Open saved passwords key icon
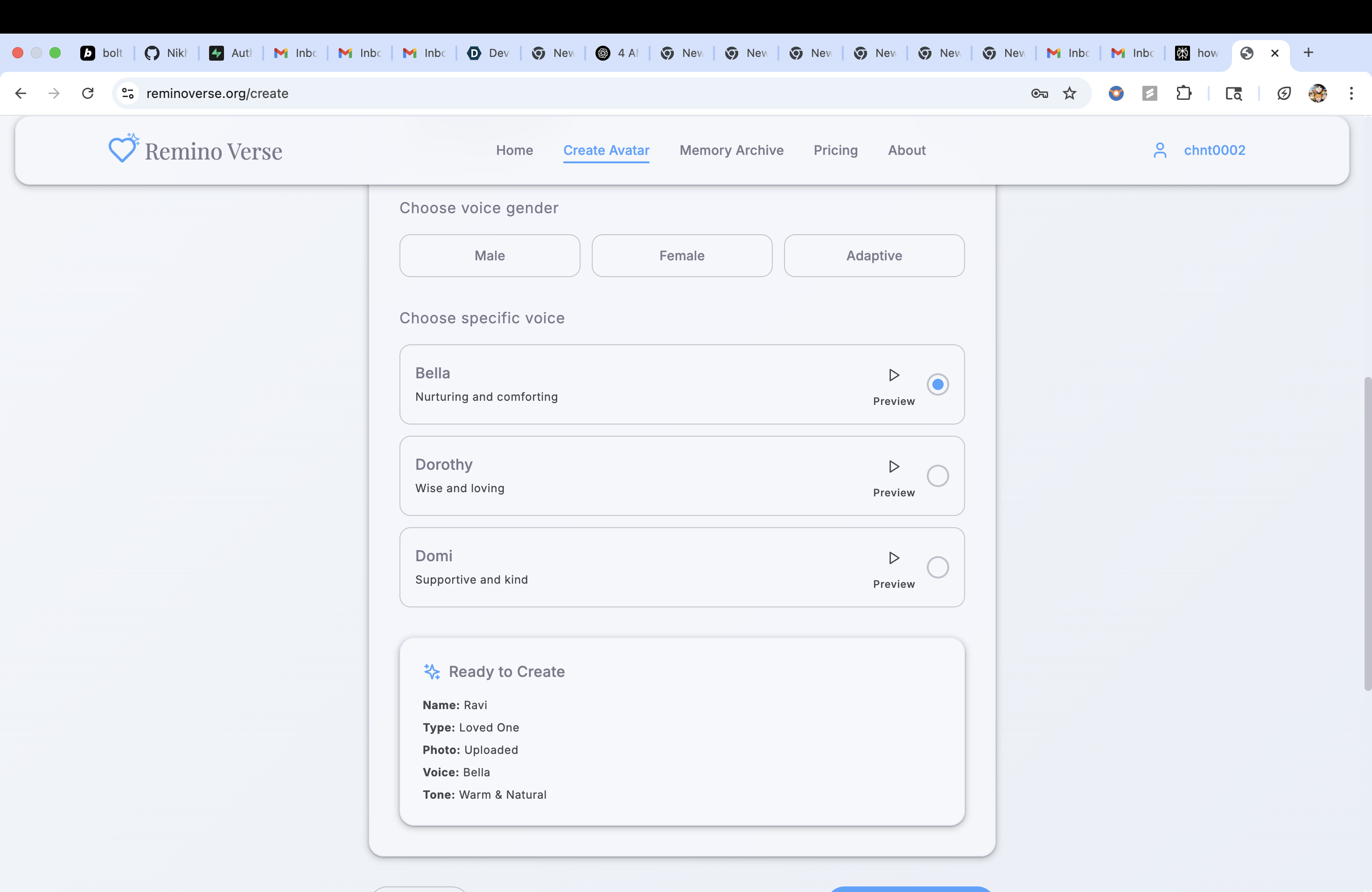Screen dimensions: 1372x892 (x=1039, y=93)
